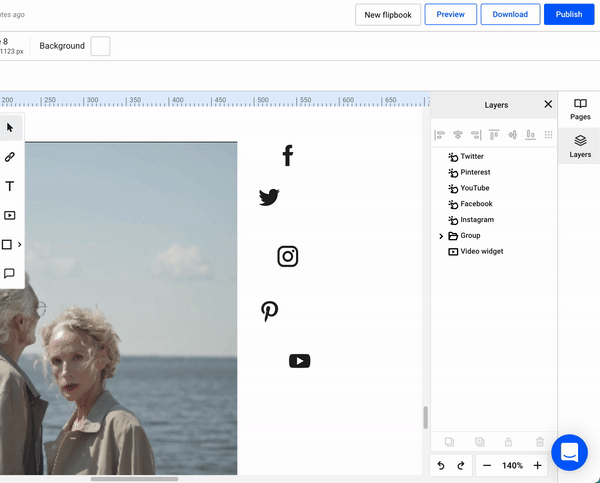Open the Background color swatch
600x483 pixels.
[100, 46]
